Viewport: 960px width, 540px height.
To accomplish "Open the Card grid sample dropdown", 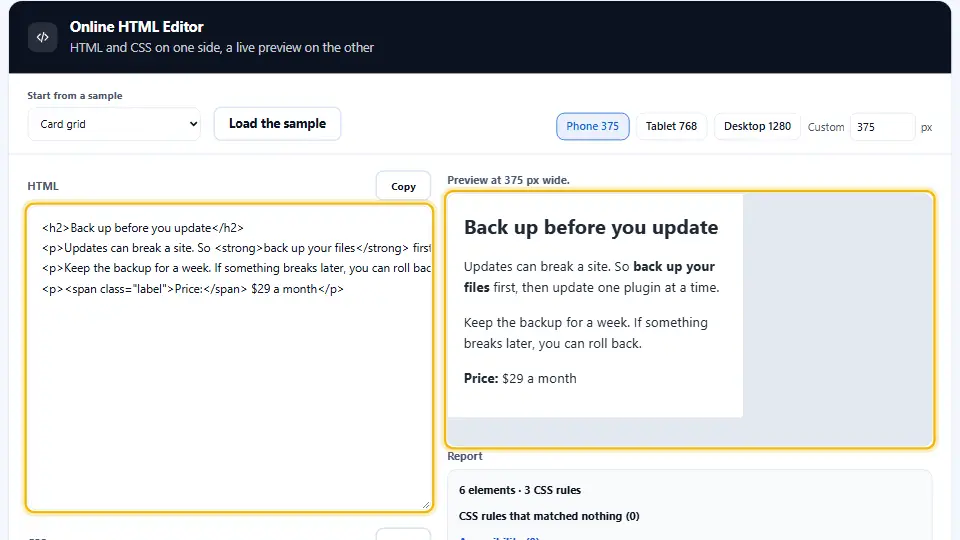I will [x=114, y=124].
